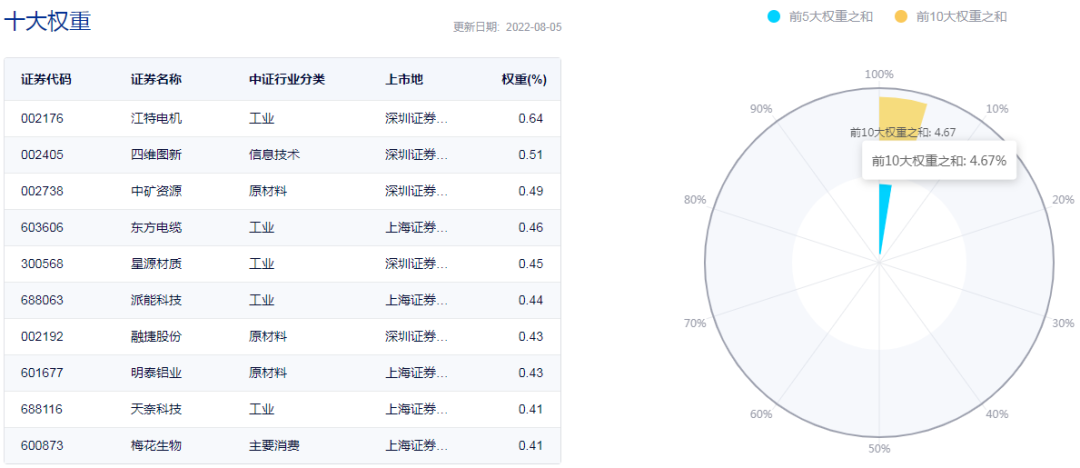Click the 0.44 weight value
This screenshot has width=1080, height=468.
[x=530, y=300]
